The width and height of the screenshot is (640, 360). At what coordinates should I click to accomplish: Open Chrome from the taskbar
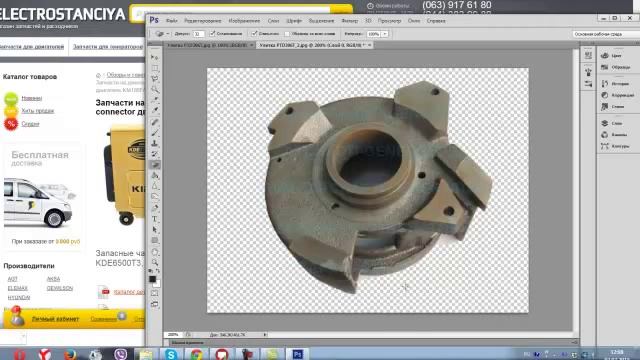click(196, 354)
